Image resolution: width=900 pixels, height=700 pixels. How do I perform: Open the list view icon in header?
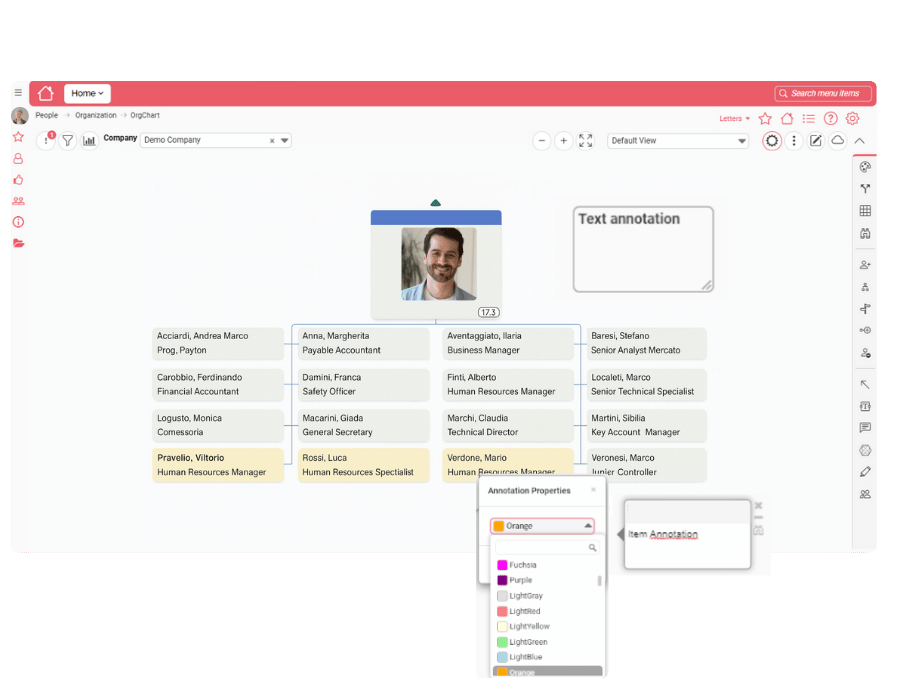pyautogui.click(x=809, y=119)
